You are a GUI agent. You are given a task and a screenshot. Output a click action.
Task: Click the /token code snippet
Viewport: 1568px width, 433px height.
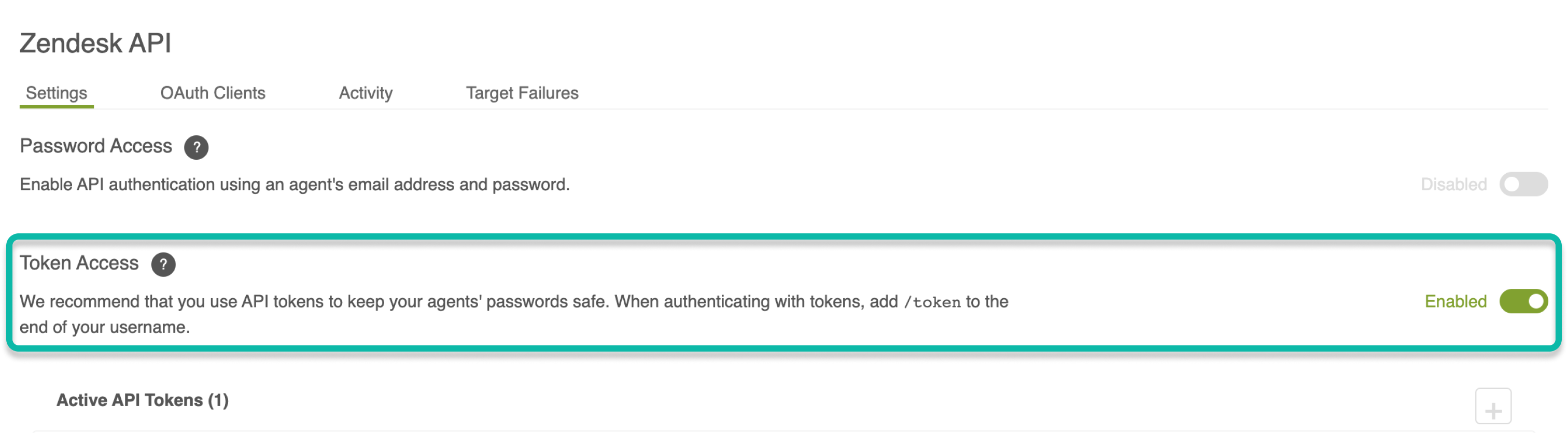[932, 302]
